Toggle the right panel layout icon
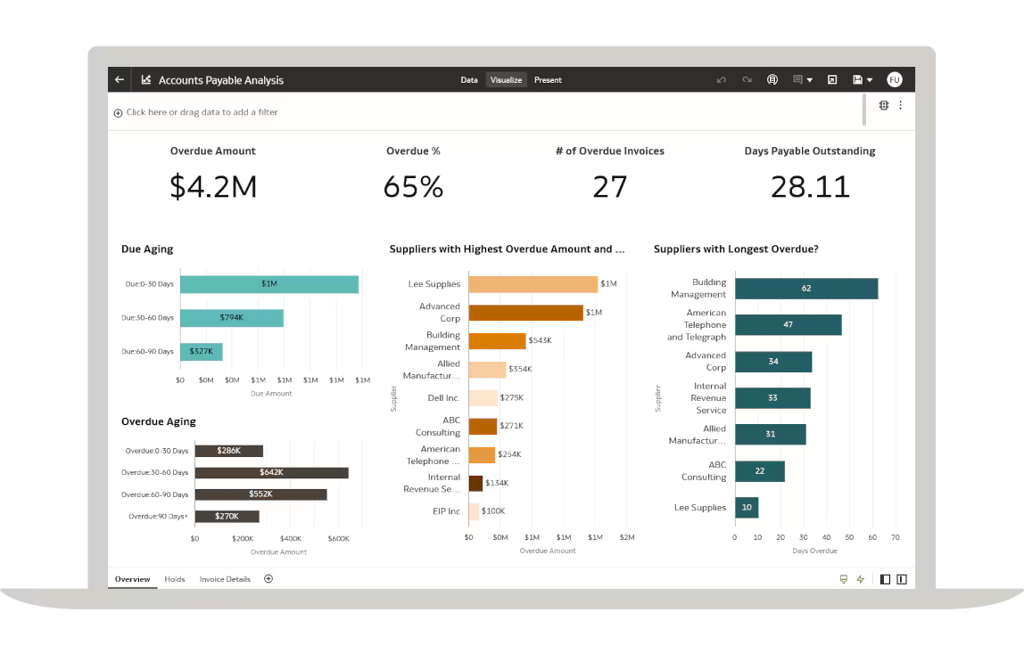 902,579
